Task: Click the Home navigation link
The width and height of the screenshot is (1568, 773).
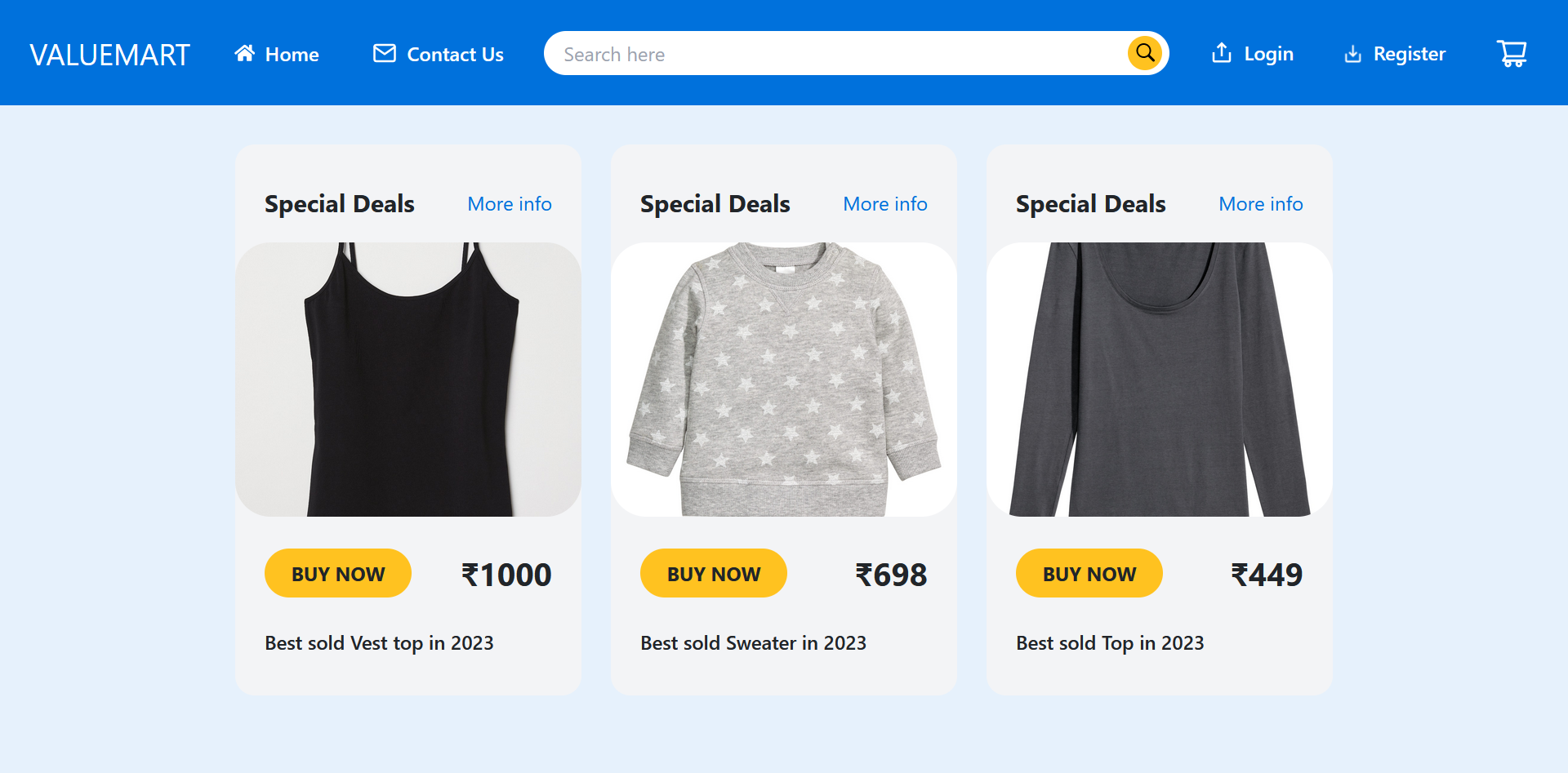Action: [x=291, y=54]
